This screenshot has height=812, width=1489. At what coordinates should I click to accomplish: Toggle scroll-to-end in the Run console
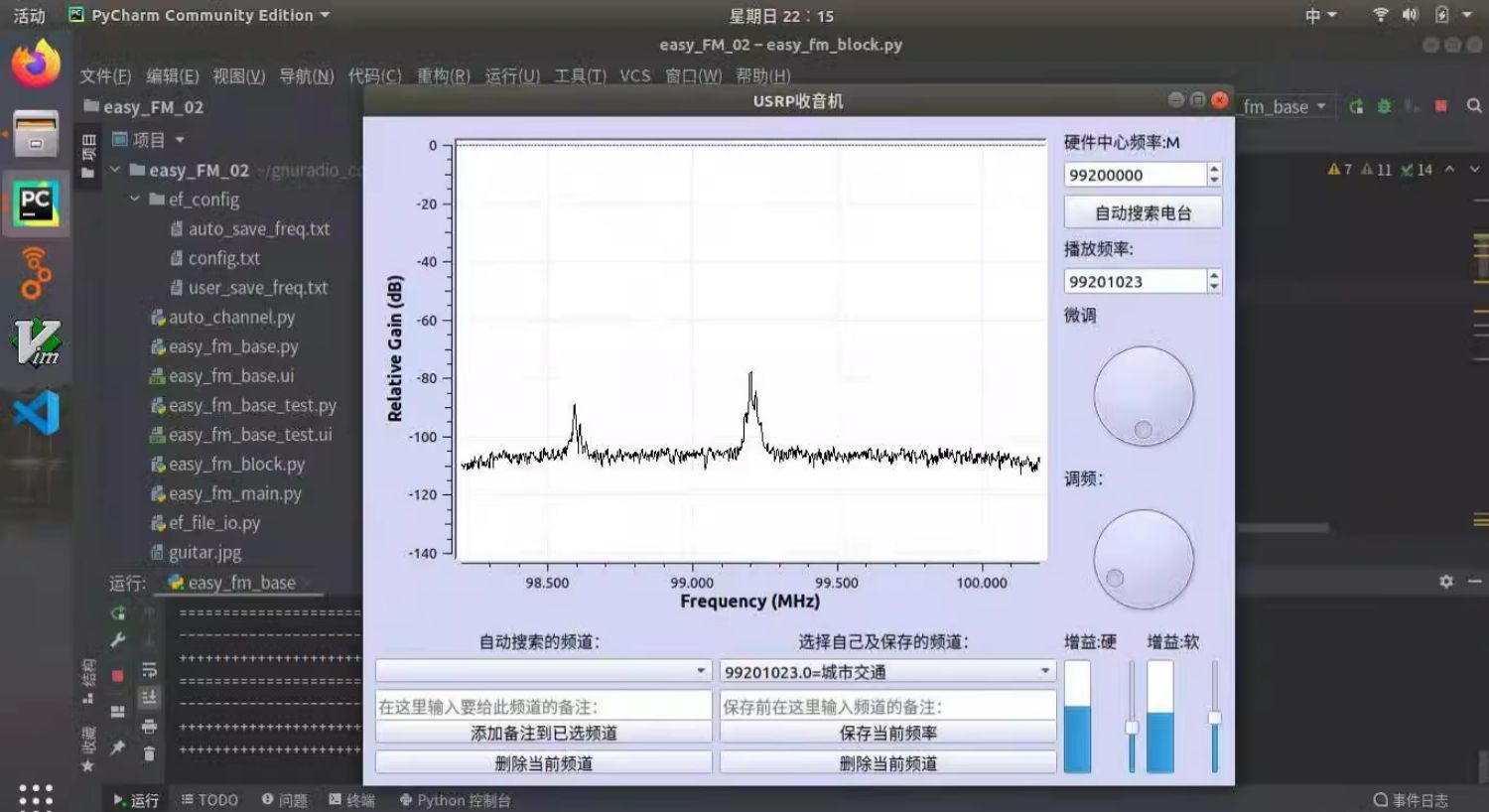pyautogui.click(x=149, y=697)
